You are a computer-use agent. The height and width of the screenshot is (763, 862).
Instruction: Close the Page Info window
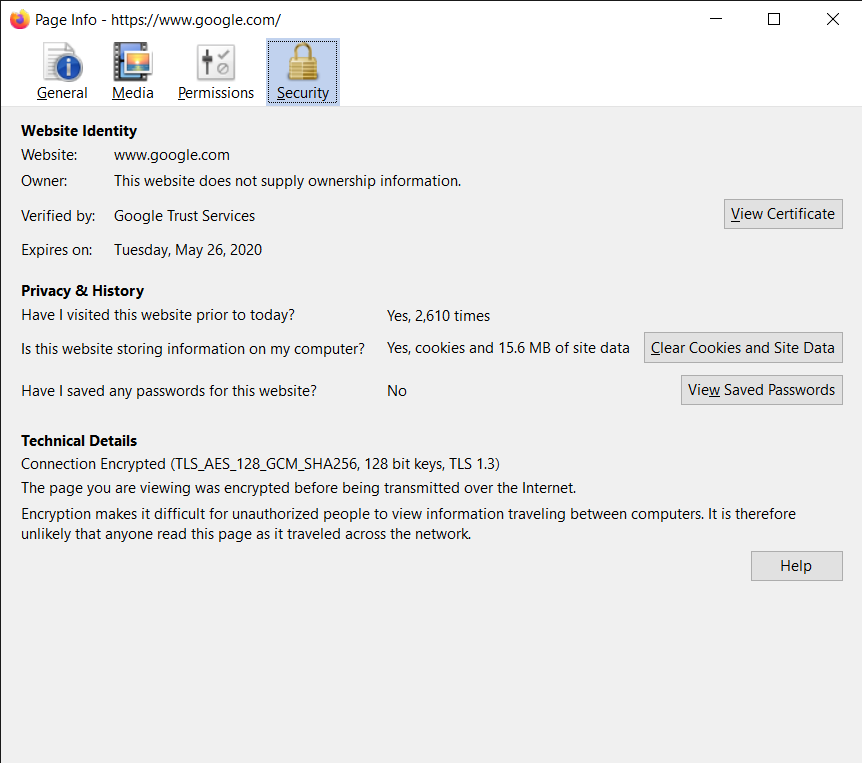pos(832,19)
